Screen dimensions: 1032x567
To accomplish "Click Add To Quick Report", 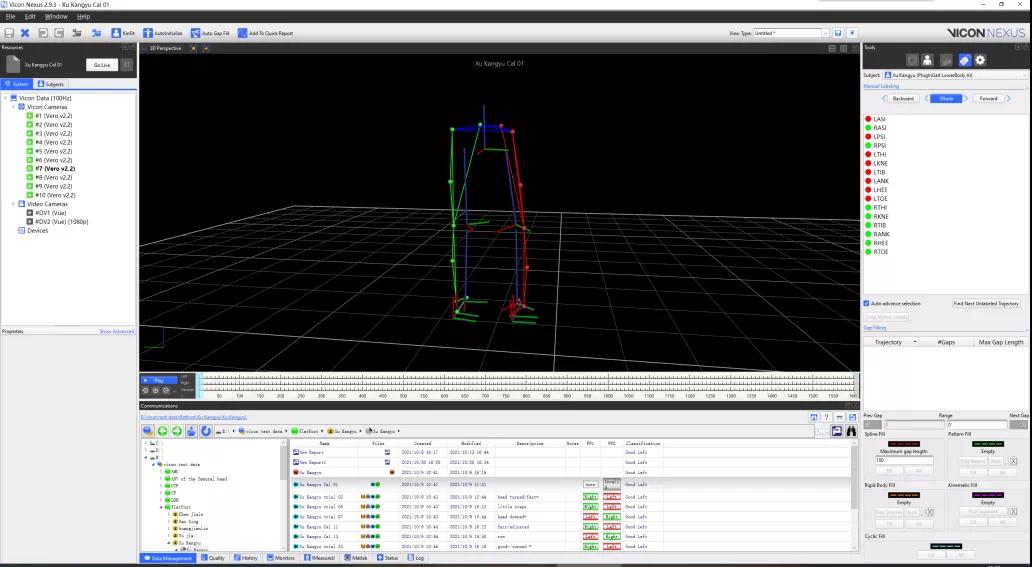I will coord(265,33).
